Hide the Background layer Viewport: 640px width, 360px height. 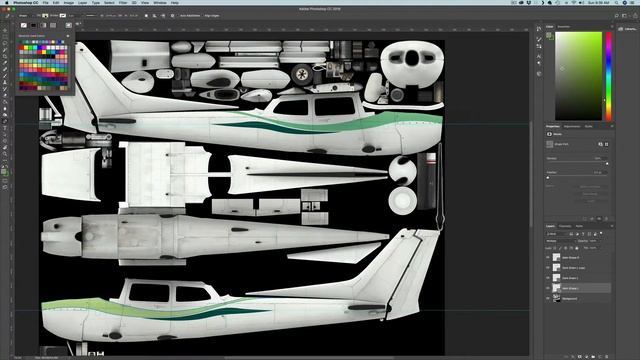[548, 298]
